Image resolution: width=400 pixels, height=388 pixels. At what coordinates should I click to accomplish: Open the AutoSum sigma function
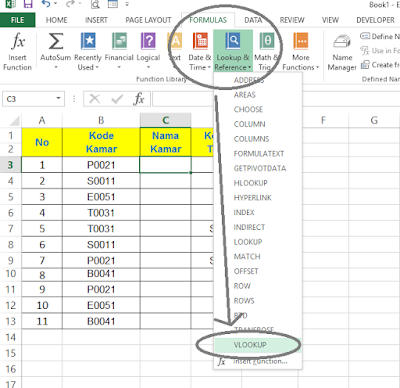pos(56,41)
